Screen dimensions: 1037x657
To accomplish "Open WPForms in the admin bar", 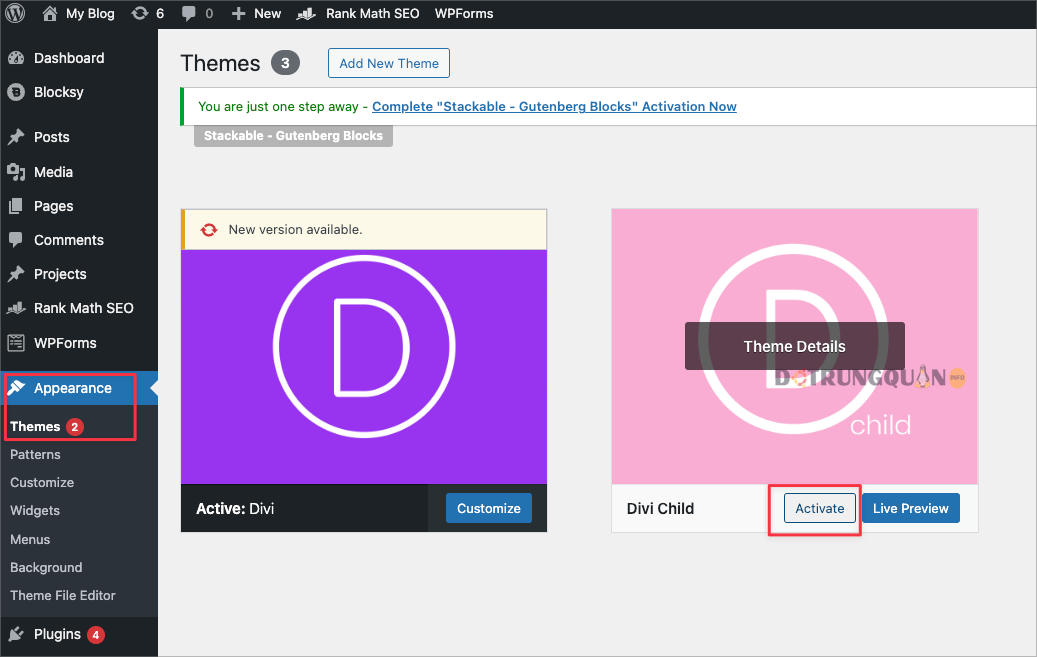I will (464, 13).
